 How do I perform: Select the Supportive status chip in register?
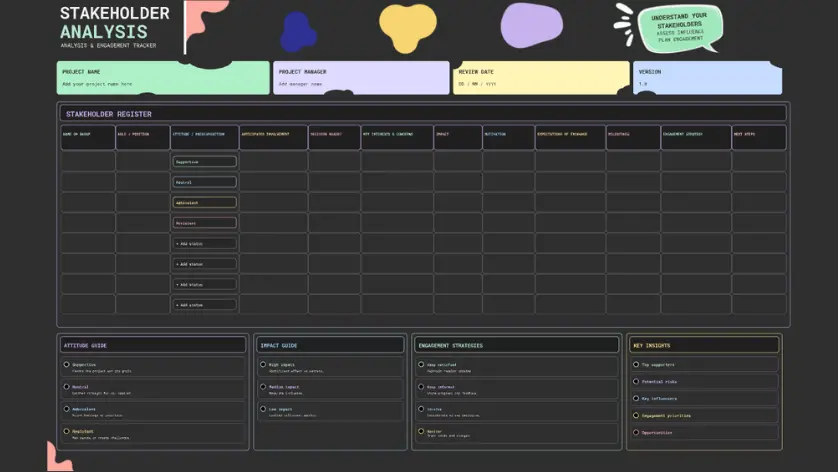(205, 161)
